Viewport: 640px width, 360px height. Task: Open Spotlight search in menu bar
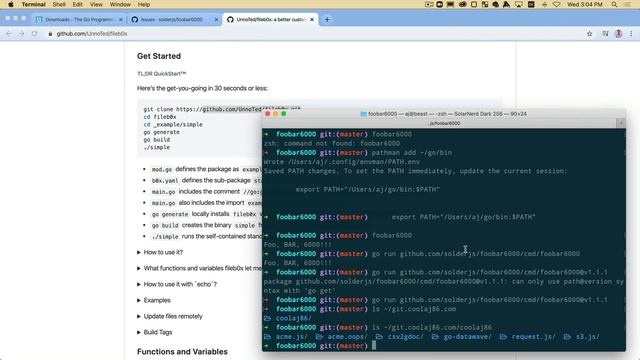[x=614, y=4]
